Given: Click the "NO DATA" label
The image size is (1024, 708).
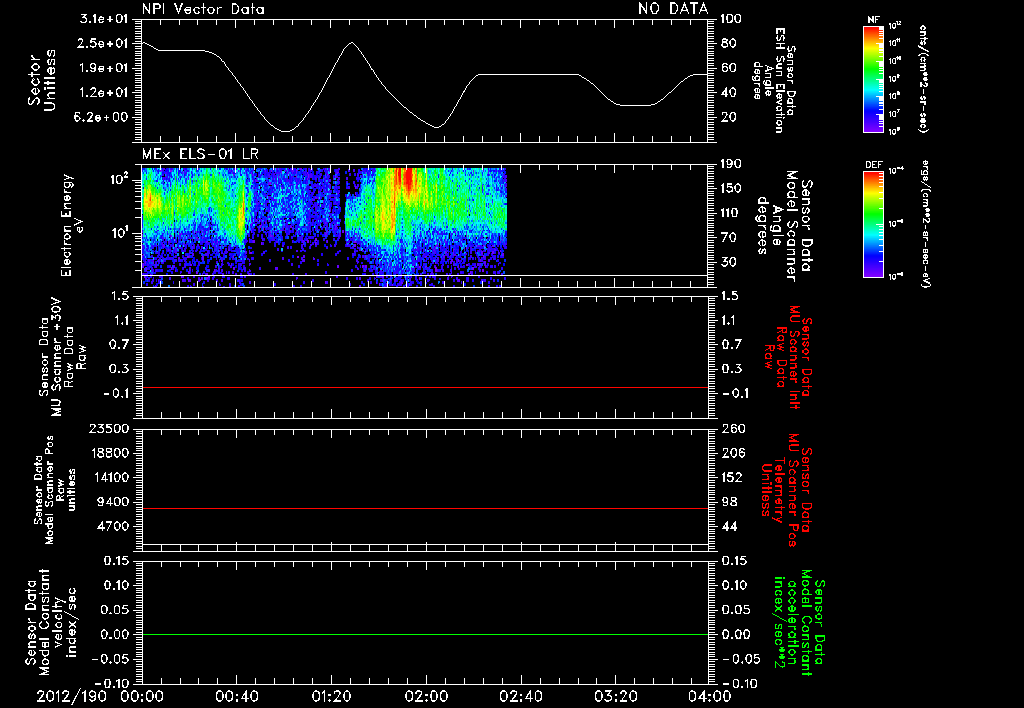Looking at the screenshot, I should click(673, 8).
